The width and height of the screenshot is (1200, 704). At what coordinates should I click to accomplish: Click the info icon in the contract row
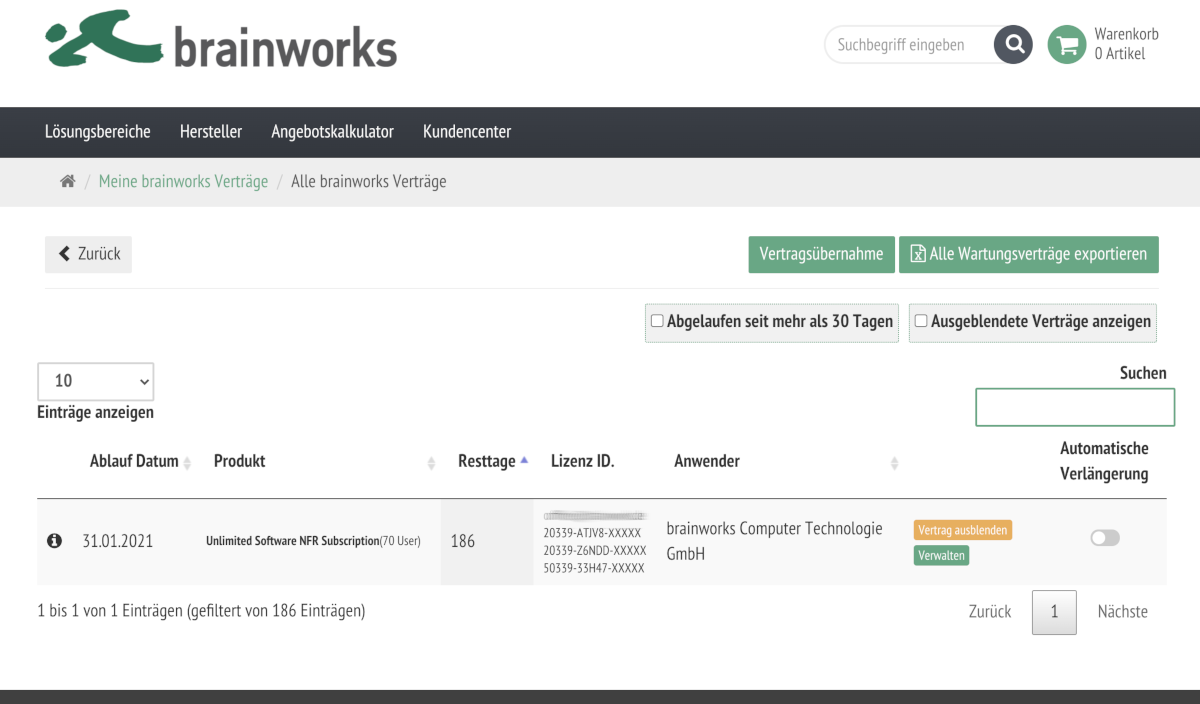[x=55, y=541]
